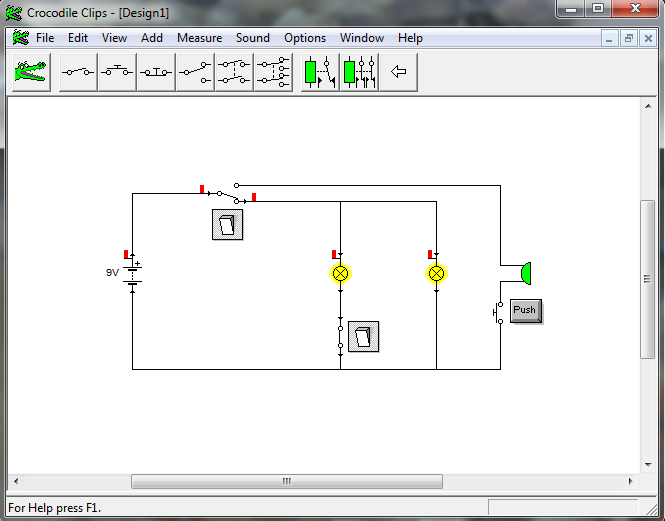Screen dimensions: 665x521
Task: Open the Measure menu
Action: click(199, 38)
